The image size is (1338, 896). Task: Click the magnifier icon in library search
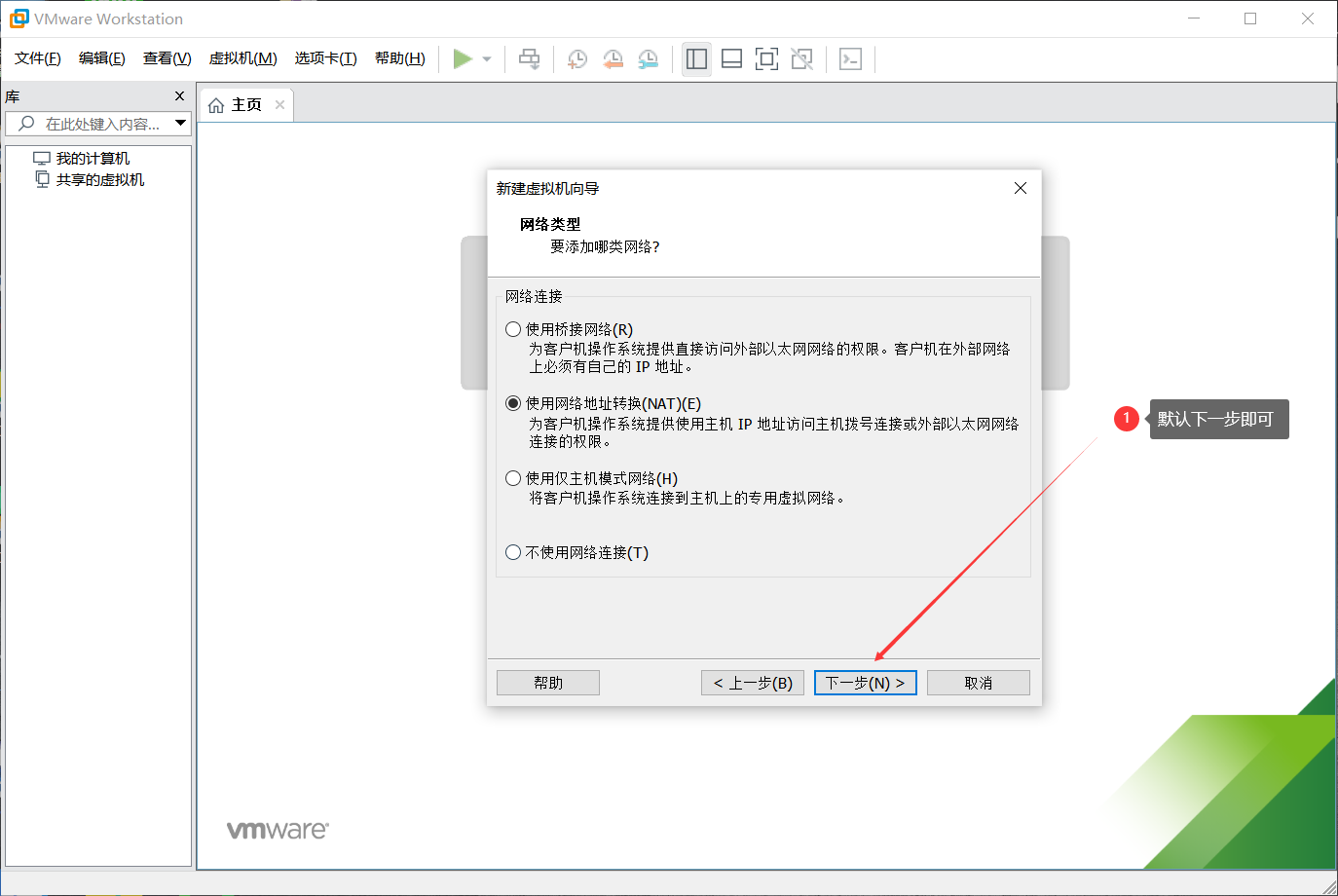coord(26,124)
